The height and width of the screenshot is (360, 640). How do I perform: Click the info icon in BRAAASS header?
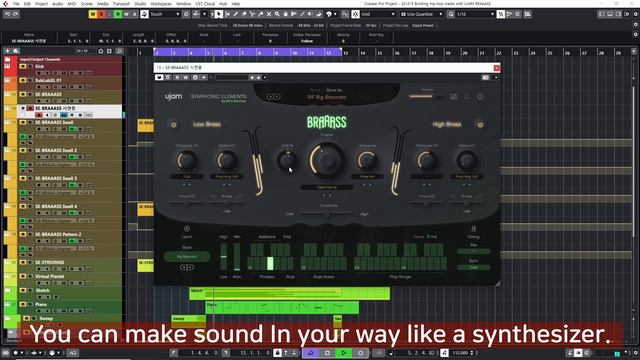[x=480, y=97]
